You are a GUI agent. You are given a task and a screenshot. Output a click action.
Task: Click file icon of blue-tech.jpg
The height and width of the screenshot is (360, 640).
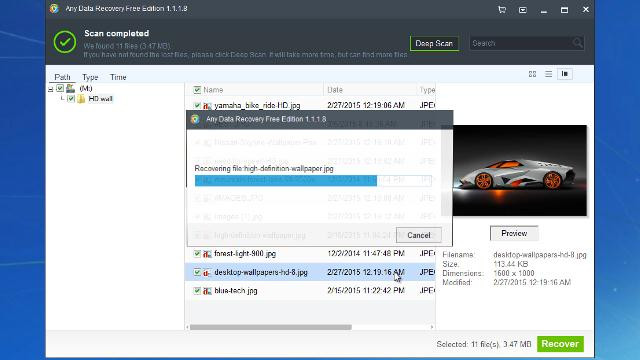coord(207,291)
